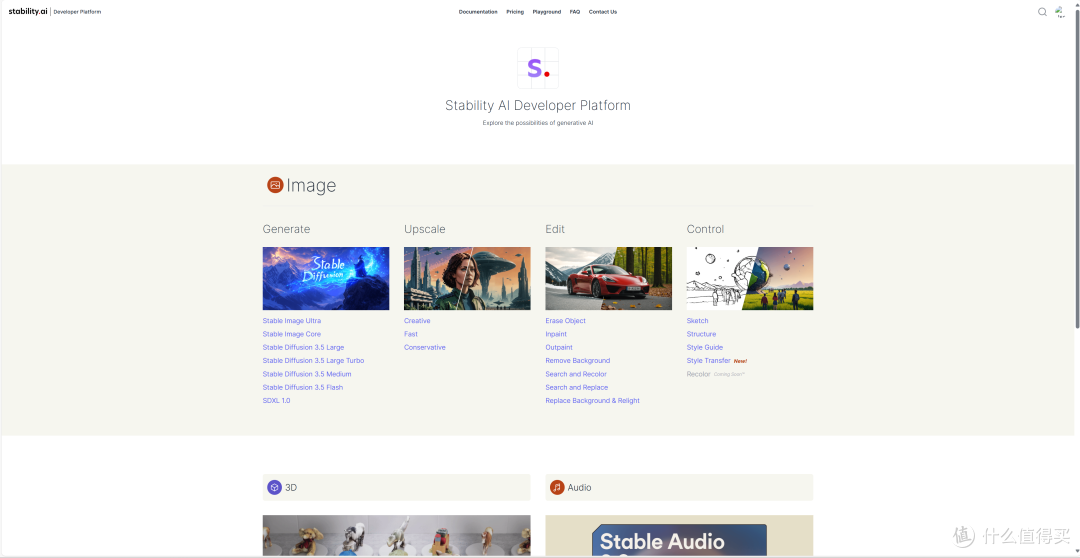Click the Developer Platform header text
Viewport: 1080px width, 558px height.
(77, 12)
